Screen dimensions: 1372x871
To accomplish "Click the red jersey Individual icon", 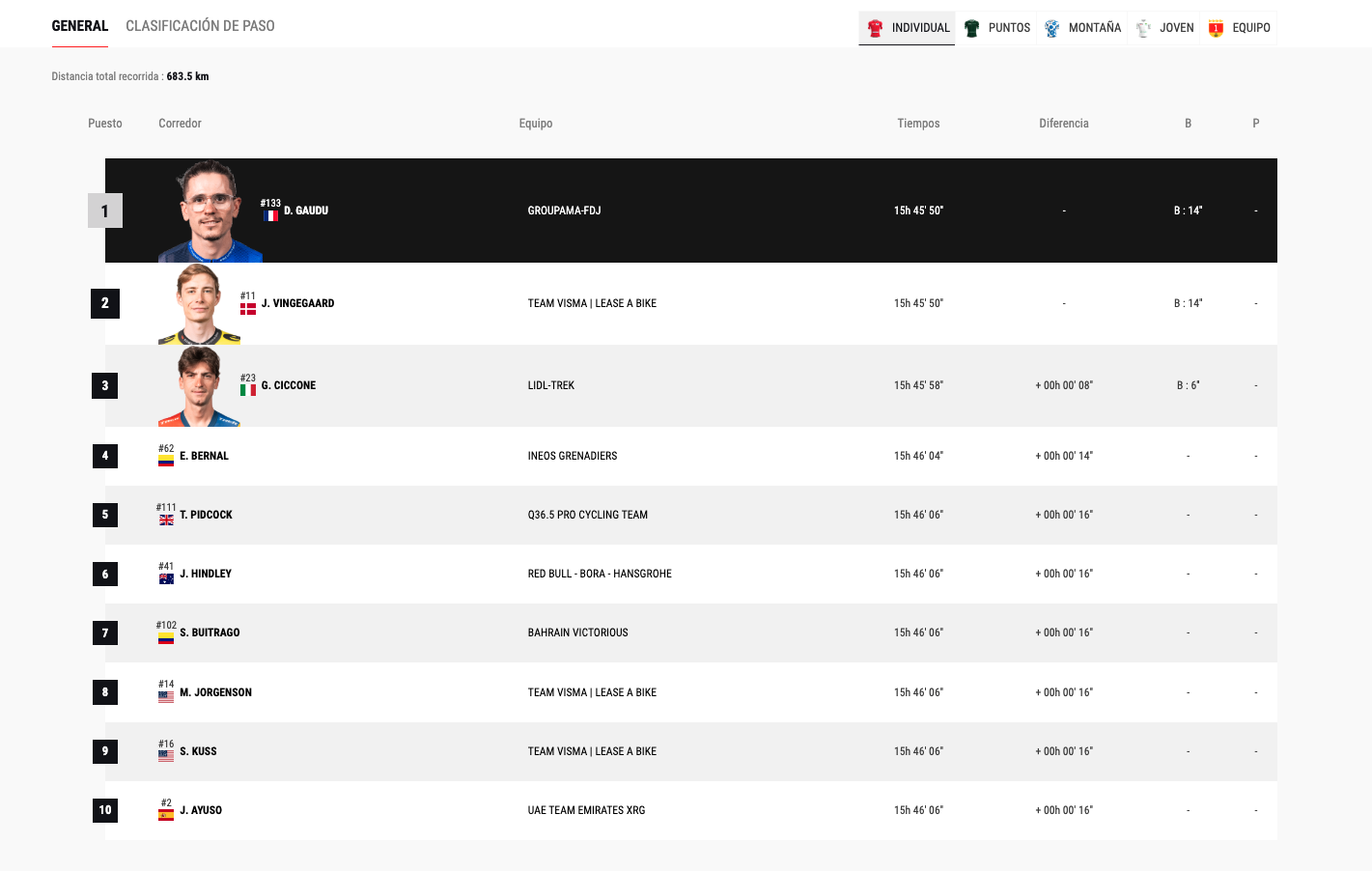I will click(875, 28).
